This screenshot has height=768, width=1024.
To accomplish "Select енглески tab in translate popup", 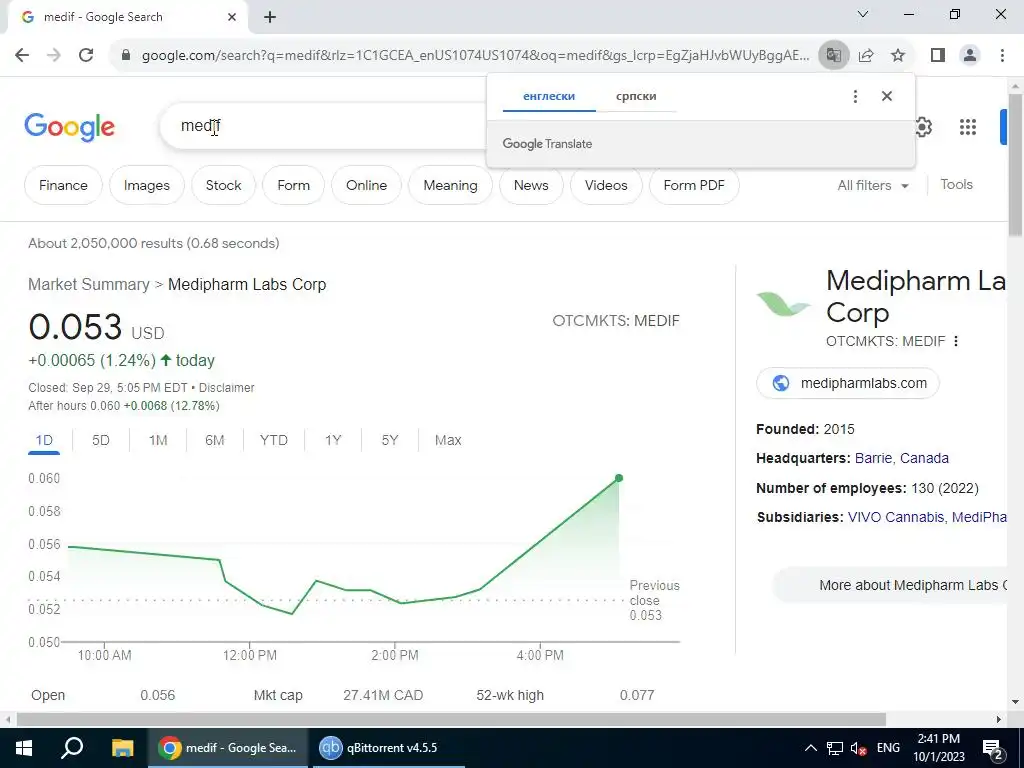I will [549, 96].
